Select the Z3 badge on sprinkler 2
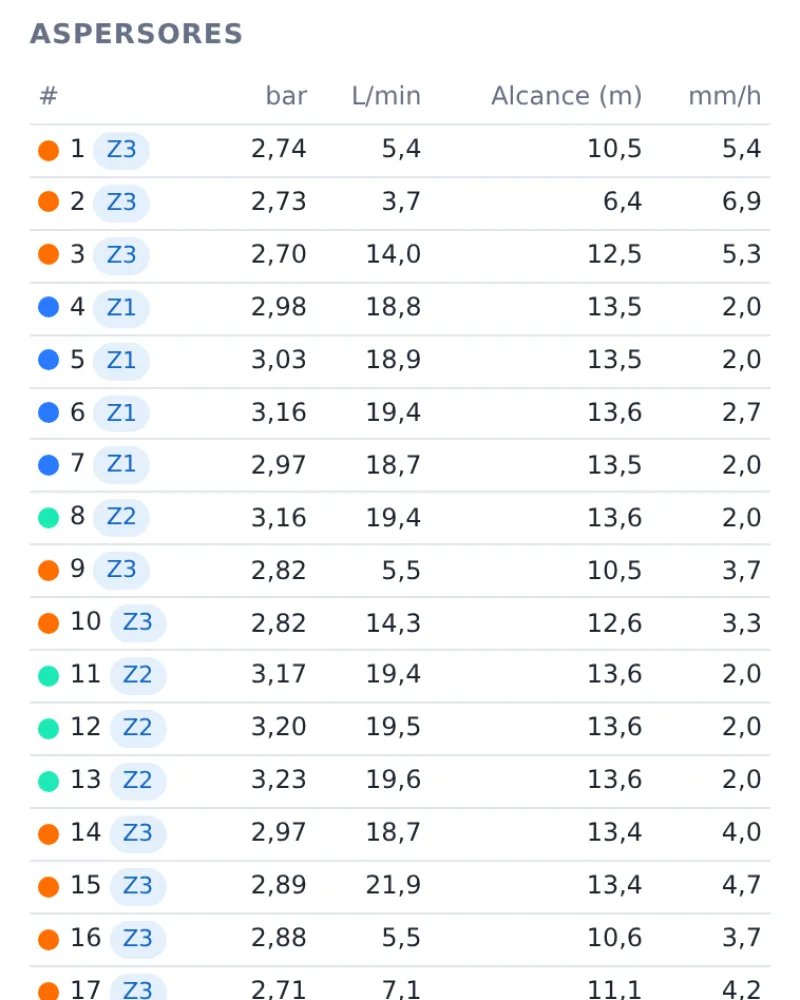Image resolution: width=800 pixels, height=1000 pixels. click(121, 203)
